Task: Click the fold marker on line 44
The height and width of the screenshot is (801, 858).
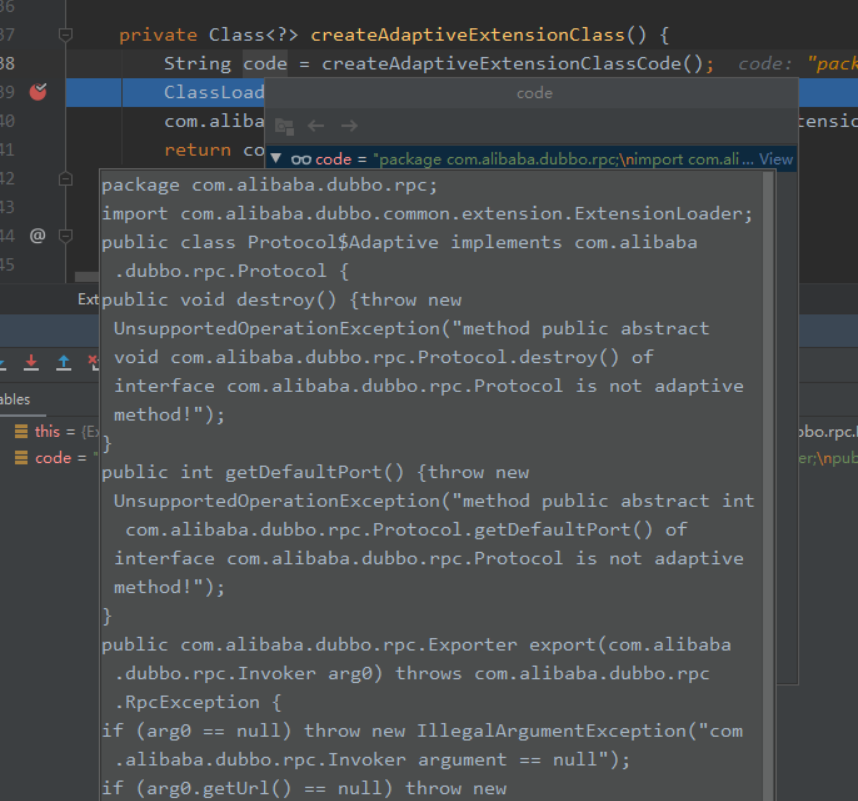Action: click(66, 236)
